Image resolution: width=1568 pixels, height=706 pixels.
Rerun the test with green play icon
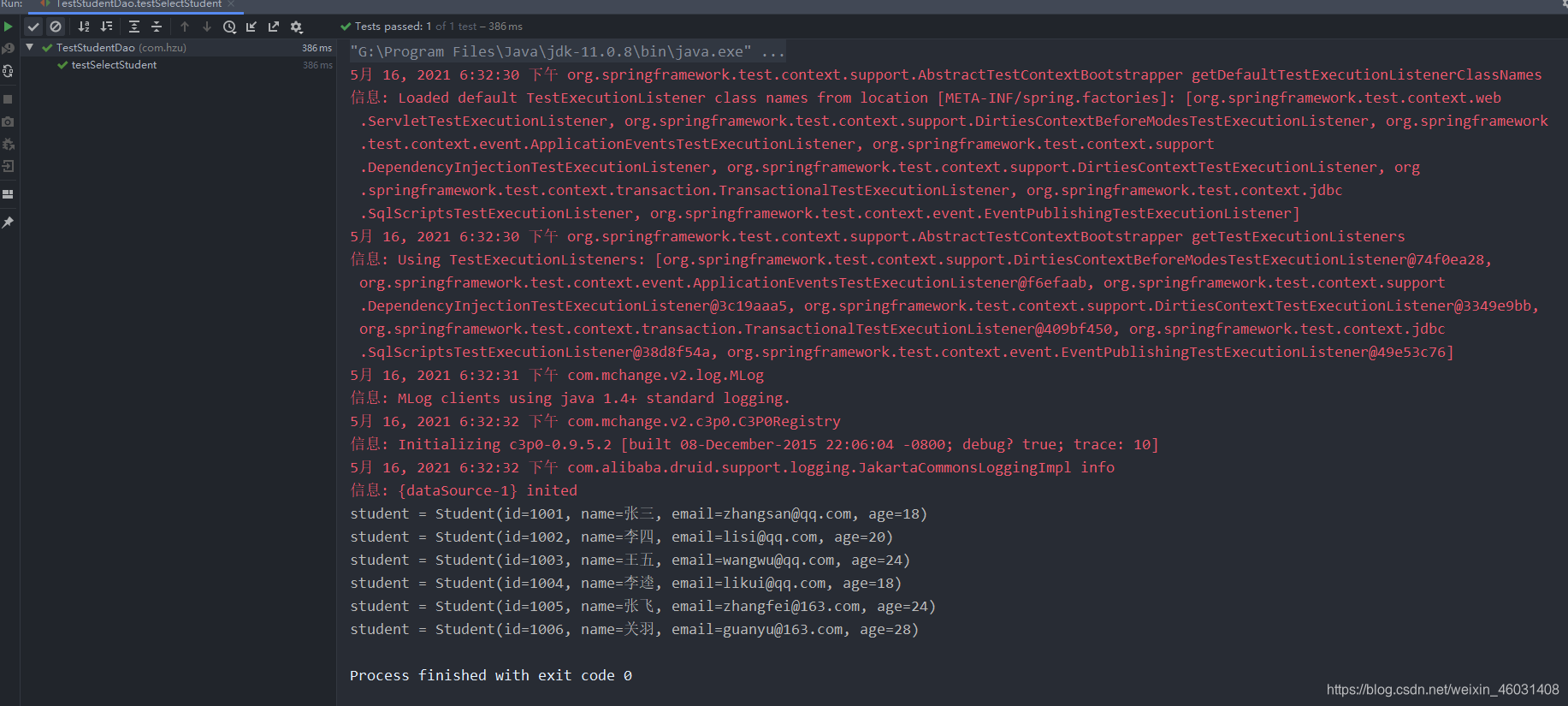9,27
